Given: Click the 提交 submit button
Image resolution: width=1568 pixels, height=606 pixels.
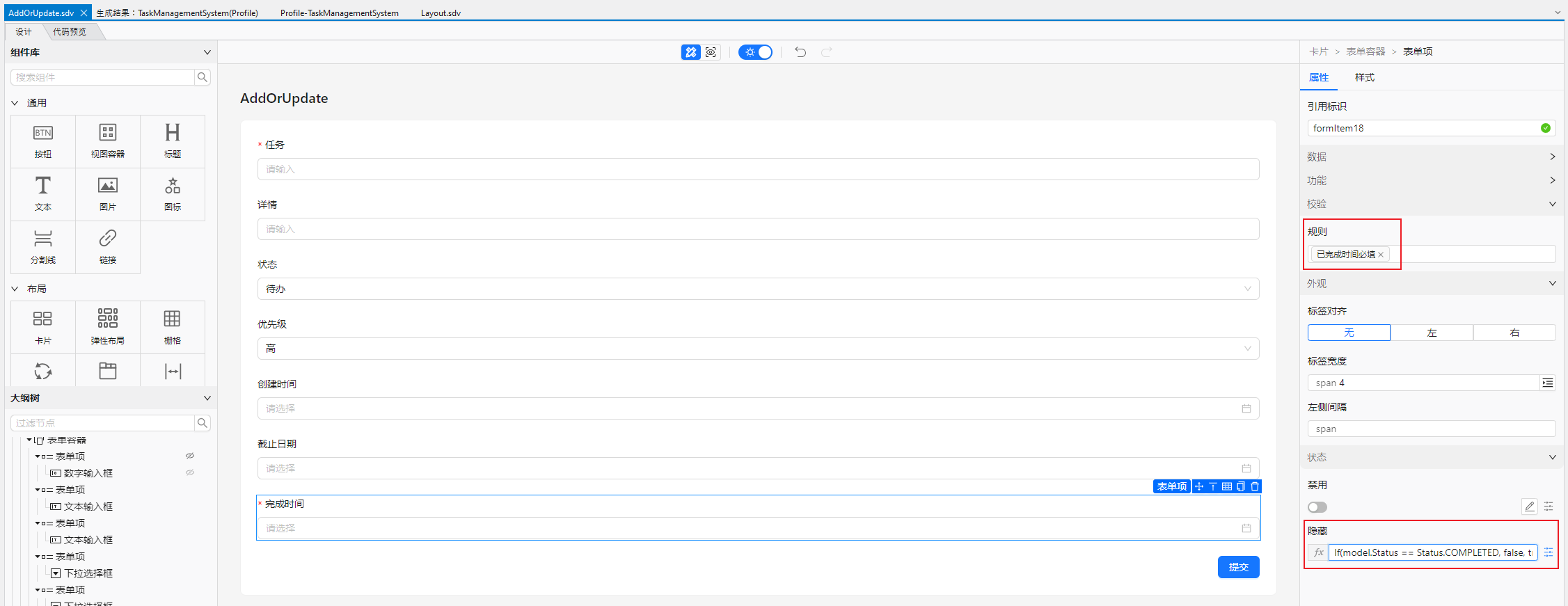Looking at the screenshot, I should pos(1238,567).
